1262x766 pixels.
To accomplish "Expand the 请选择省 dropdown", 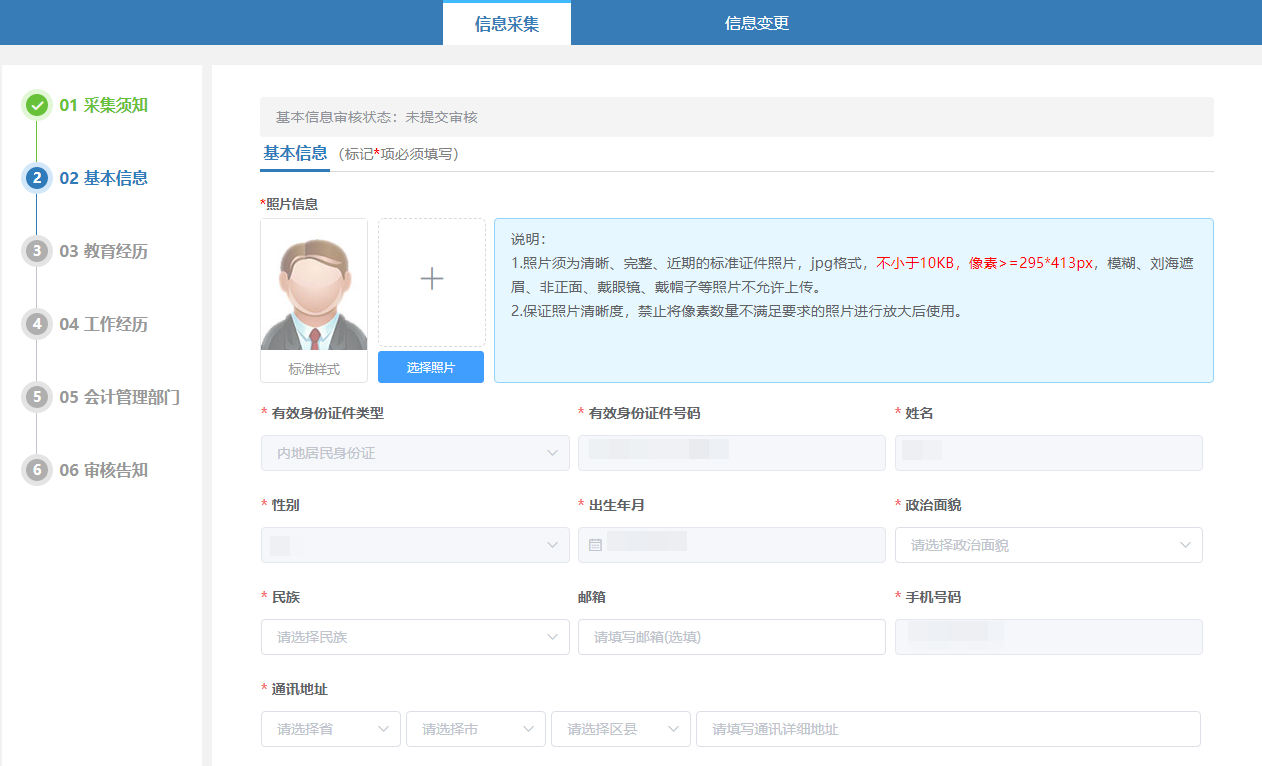I will (x=330, y=729).
